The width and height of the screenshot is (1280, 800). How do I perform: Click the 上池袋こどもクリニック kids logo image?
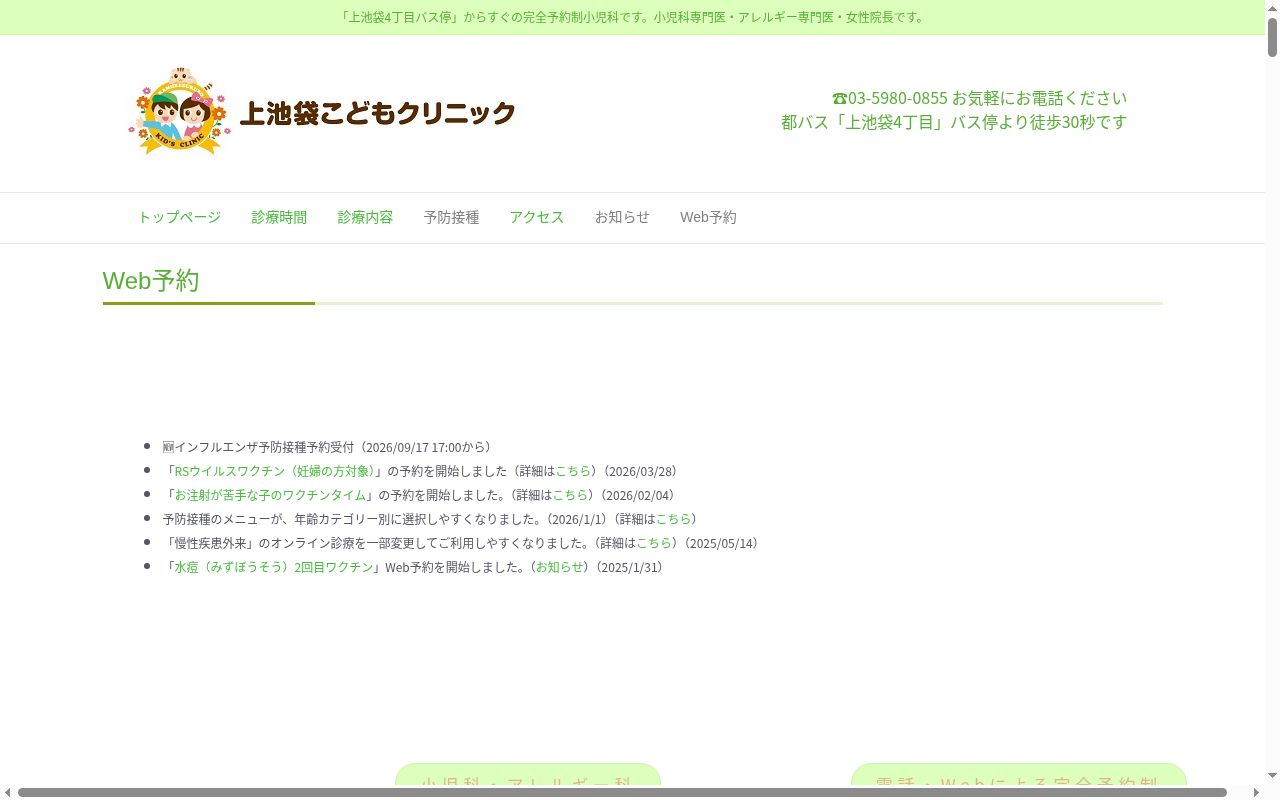pyautogui.click(x=180, y=111)
